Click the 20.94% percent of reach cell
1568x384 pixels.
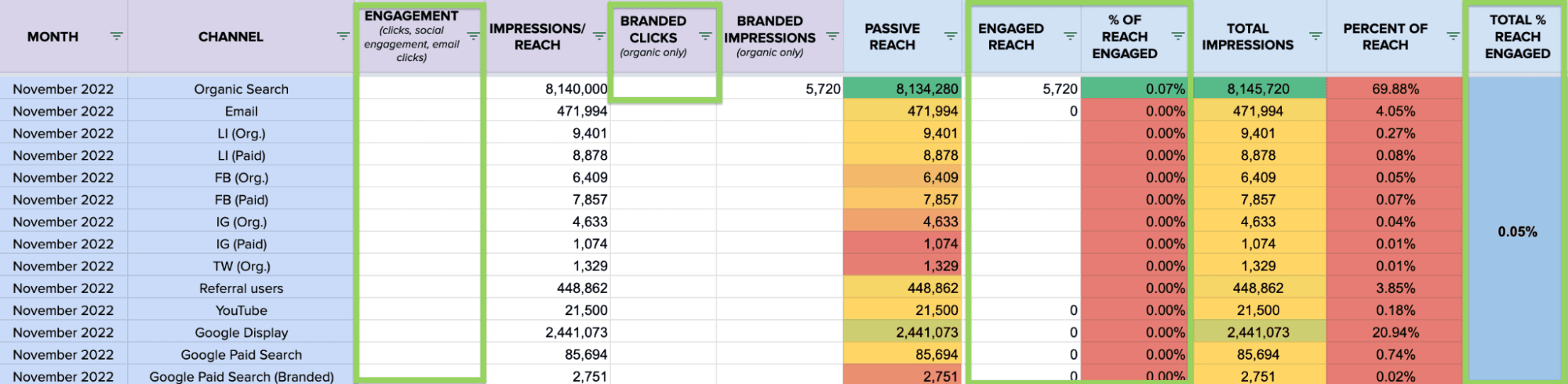pyautogui.click(x=1395, y=332)
